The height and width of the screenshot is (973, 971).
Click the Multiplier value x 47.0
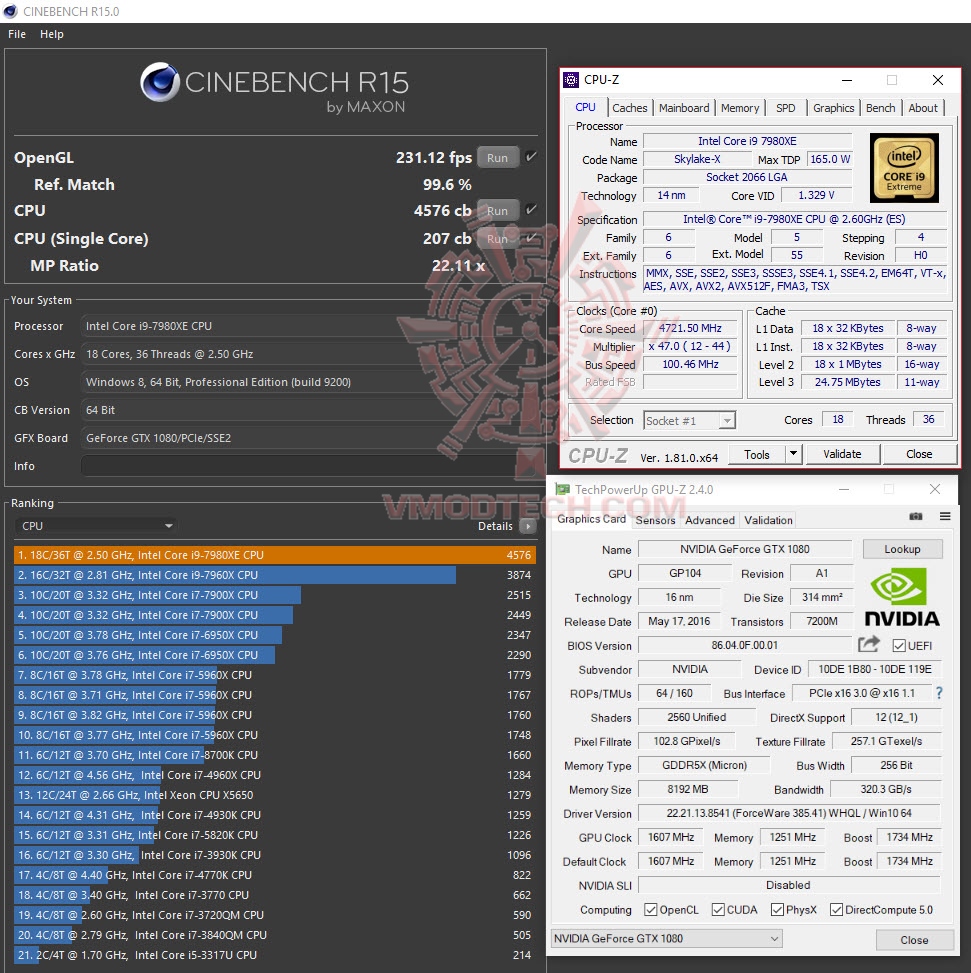690,346
